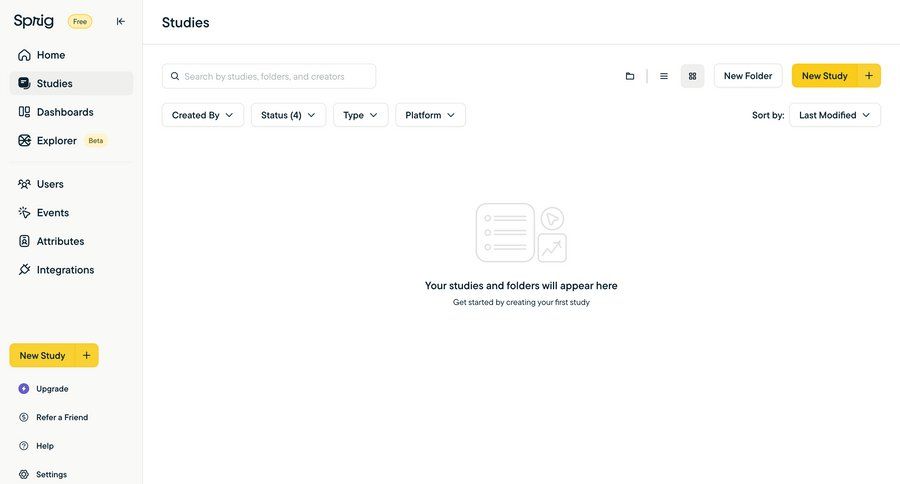Screen dimensions: 900x484
Task: Switch to grid view
Action: click(x=692, y=76)
